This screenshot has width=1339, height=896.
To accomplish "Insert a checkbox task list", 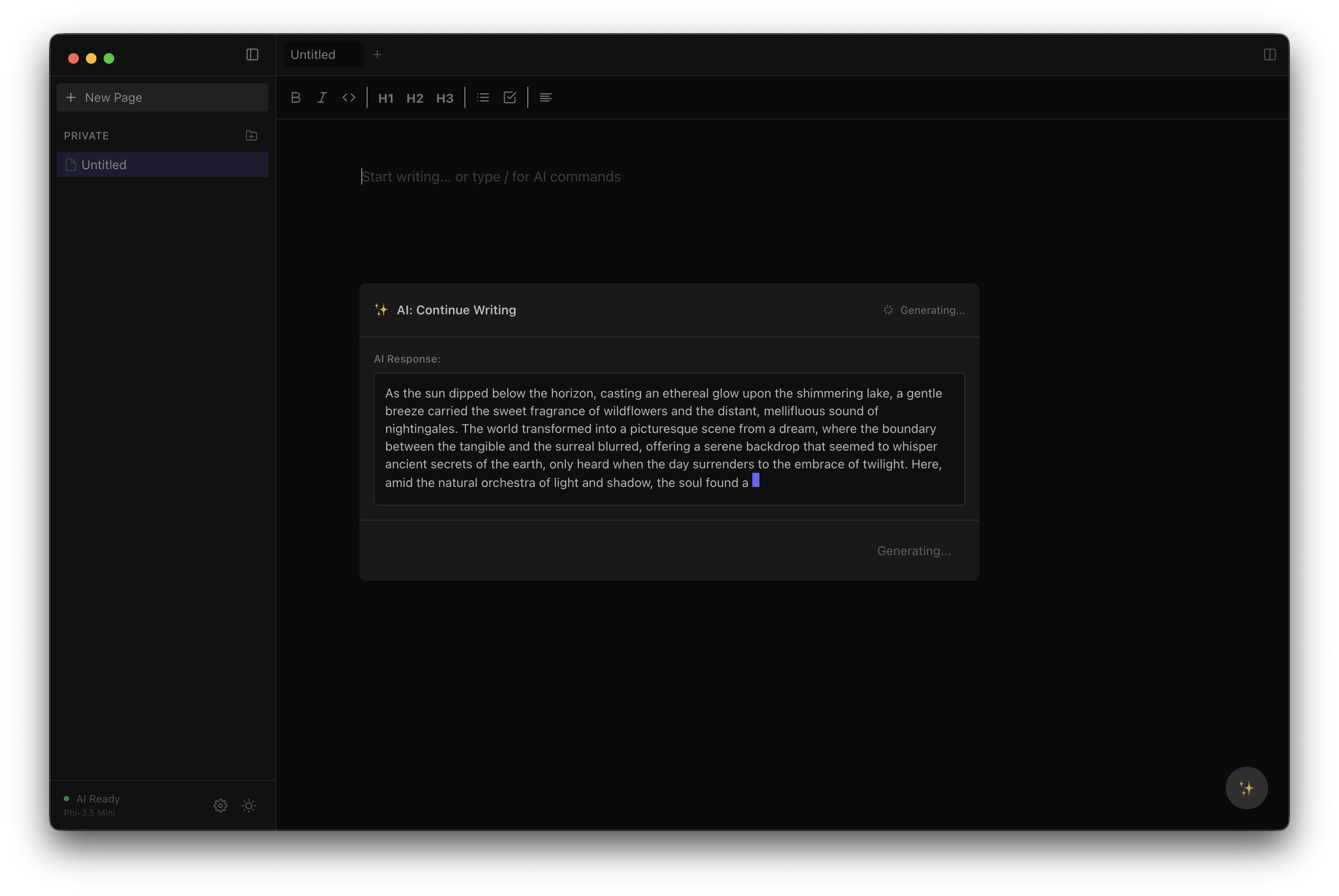I will (x=510, y=98).
